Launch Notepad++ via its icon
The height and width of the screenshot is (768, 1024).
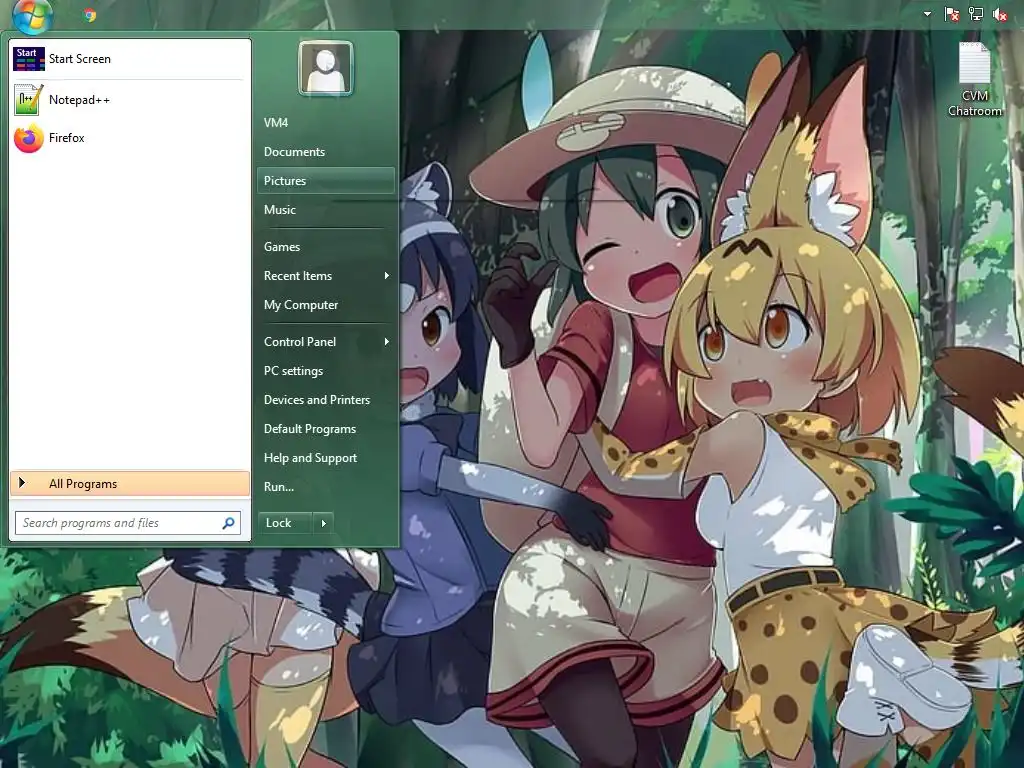(29, 100)
